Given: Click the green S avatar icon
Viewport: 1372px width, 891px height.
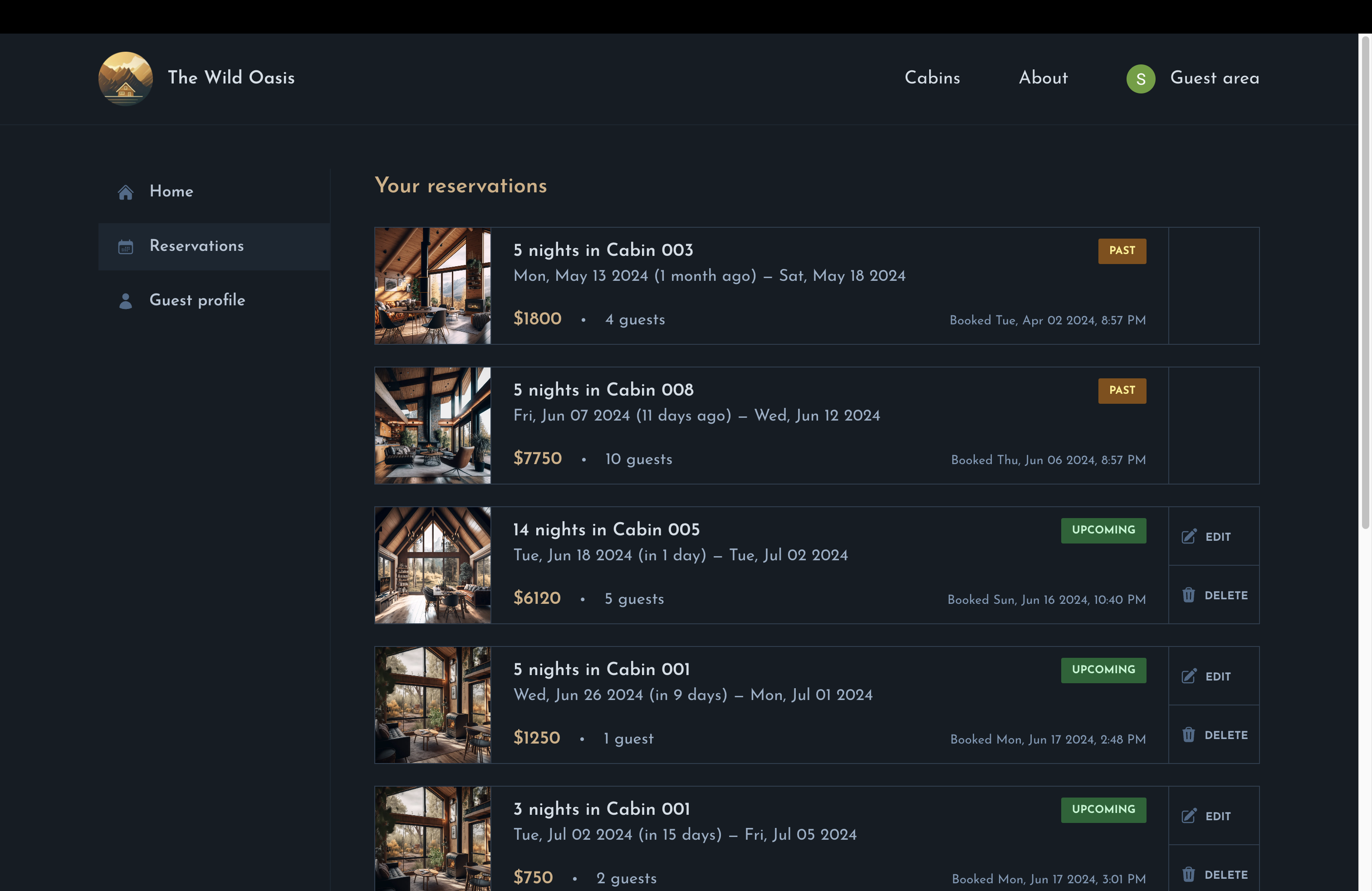Looking at the screenshot, I should (1140, 79).
